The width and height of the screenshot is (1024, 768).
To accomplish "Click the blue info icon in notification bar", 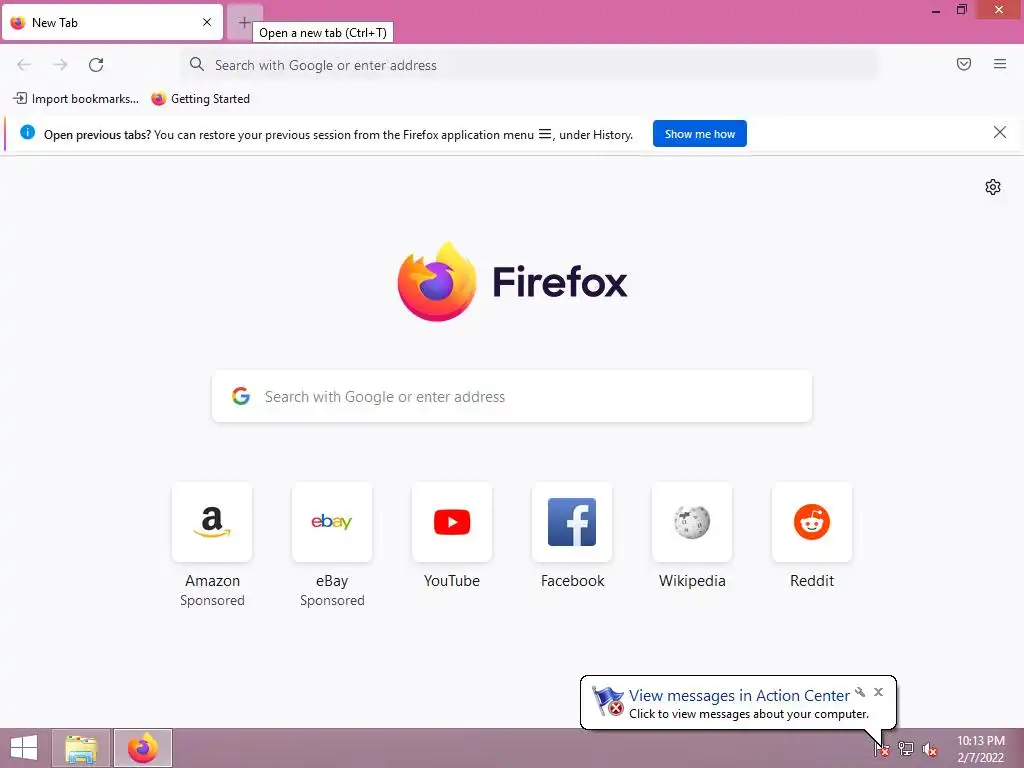I will click(x=27, y=132).
